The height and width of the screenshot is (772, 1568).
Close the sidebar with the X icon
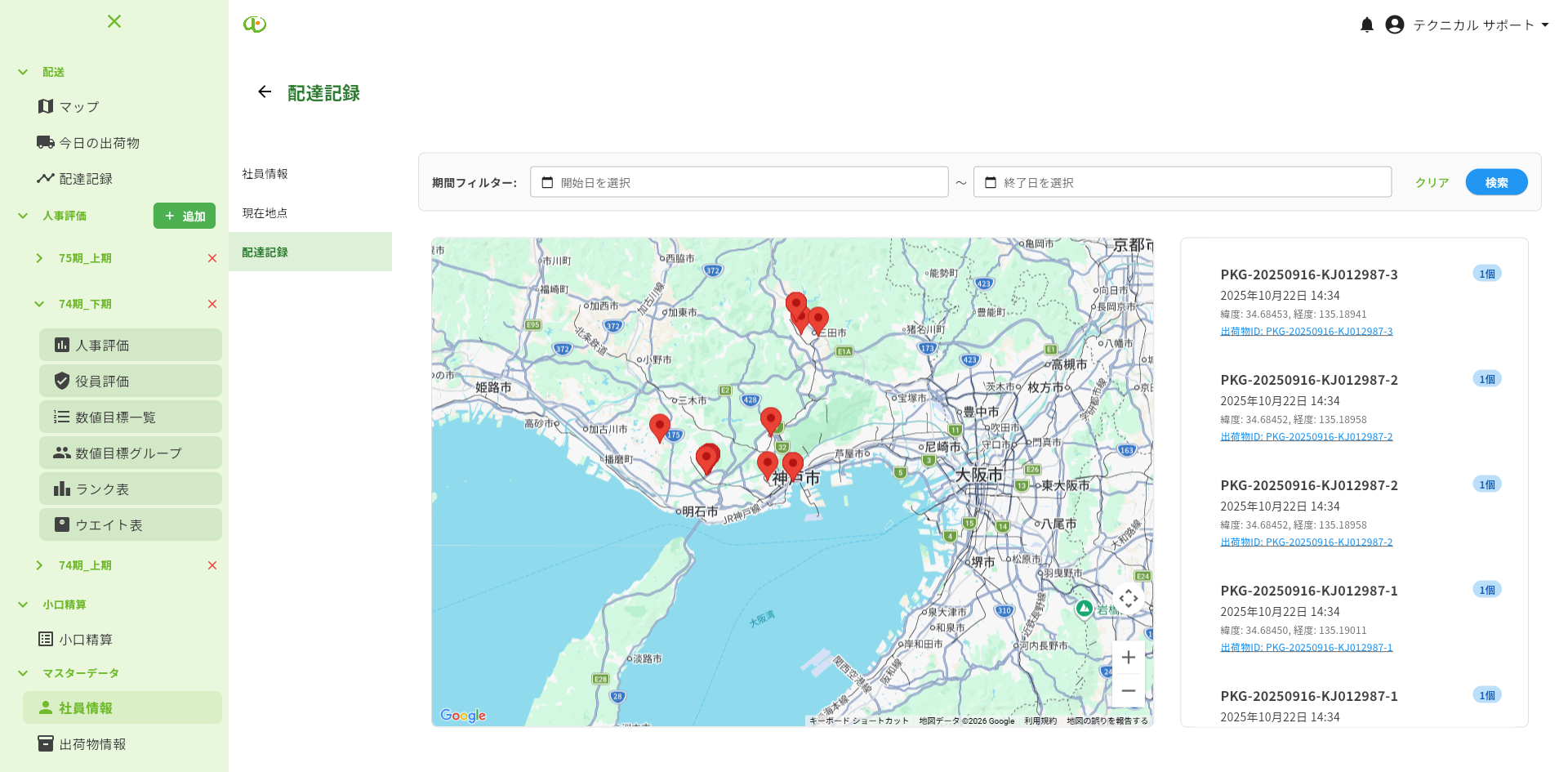point(114,21)
